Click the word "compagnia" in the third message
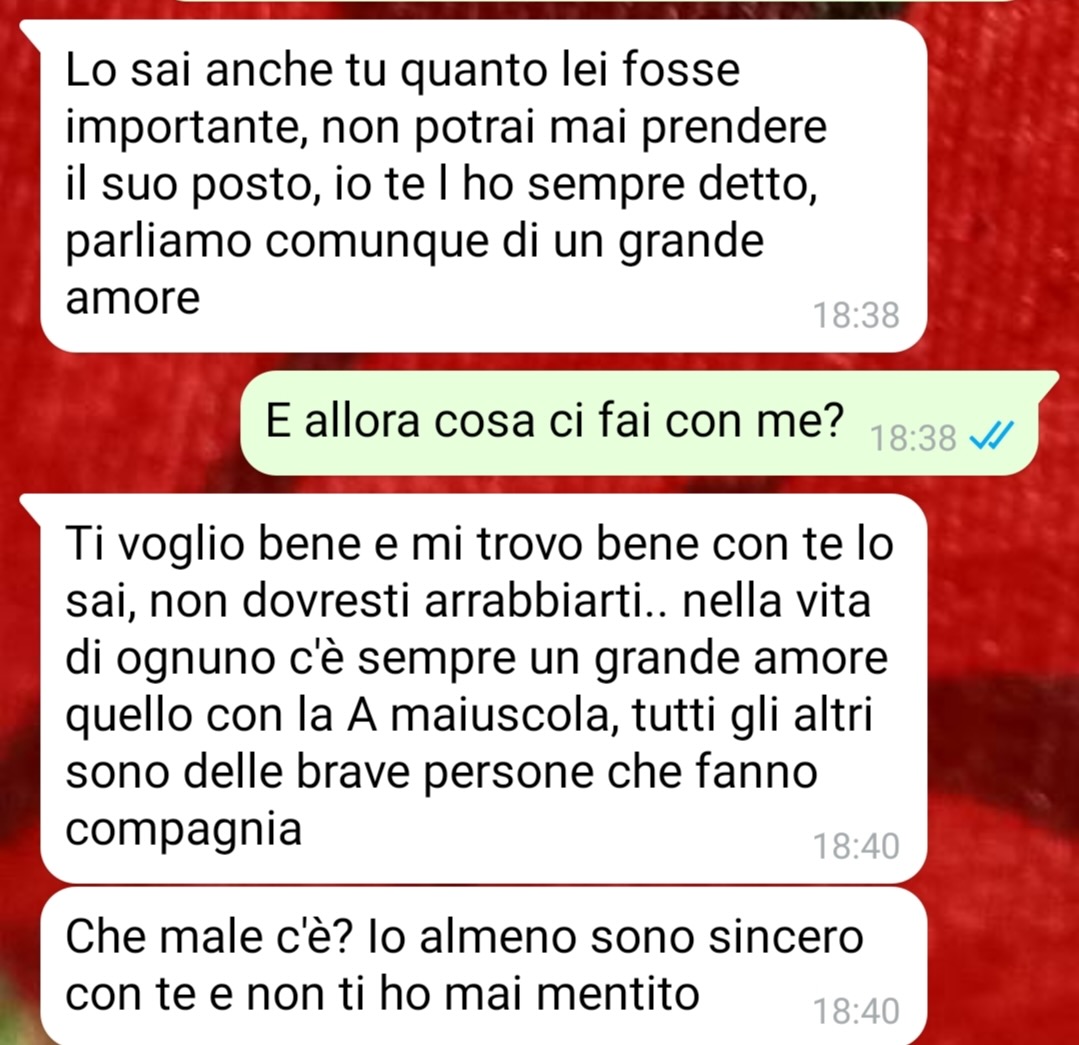The height and width of the screenshot is (1045, 1079). click(x=184, y=831)
